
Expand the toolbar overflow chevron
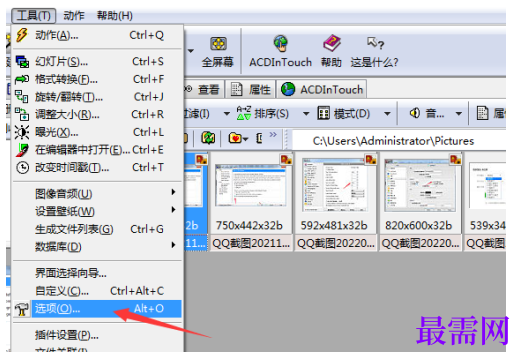[x=273, y=135]
